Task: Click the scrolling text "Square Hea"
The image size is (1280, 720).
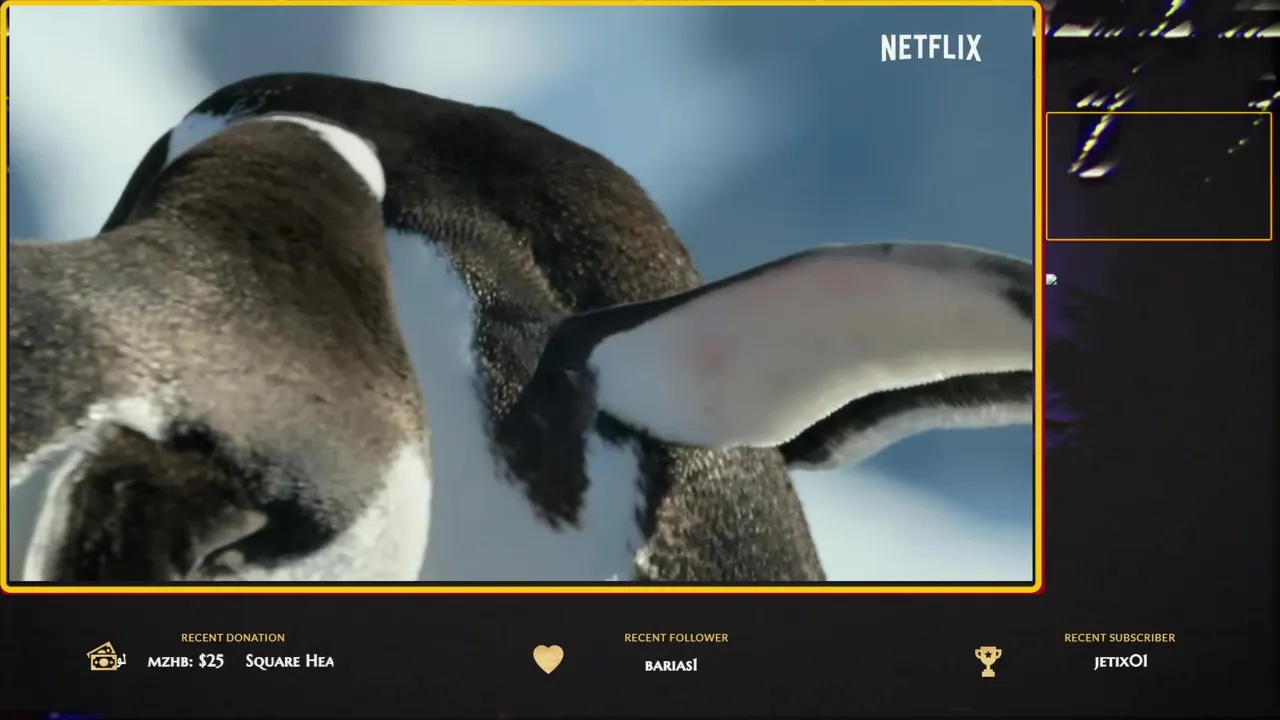Action: [290, 661]
